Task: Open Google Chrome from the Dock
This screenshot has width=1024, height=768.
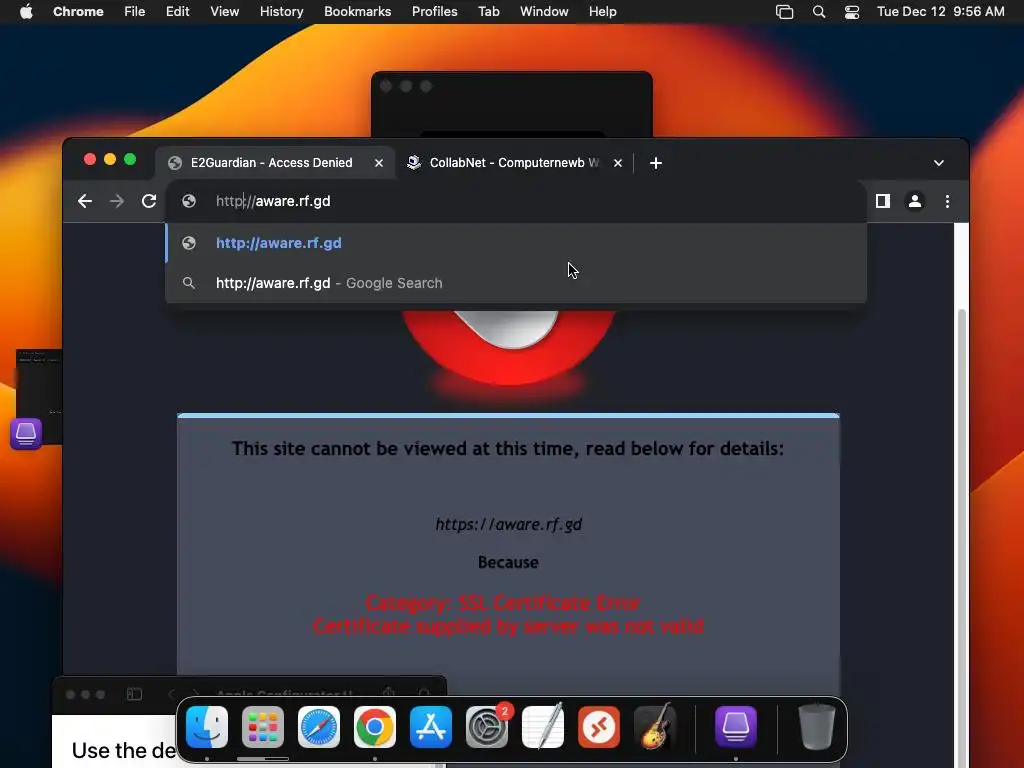Action: [375, 727]
